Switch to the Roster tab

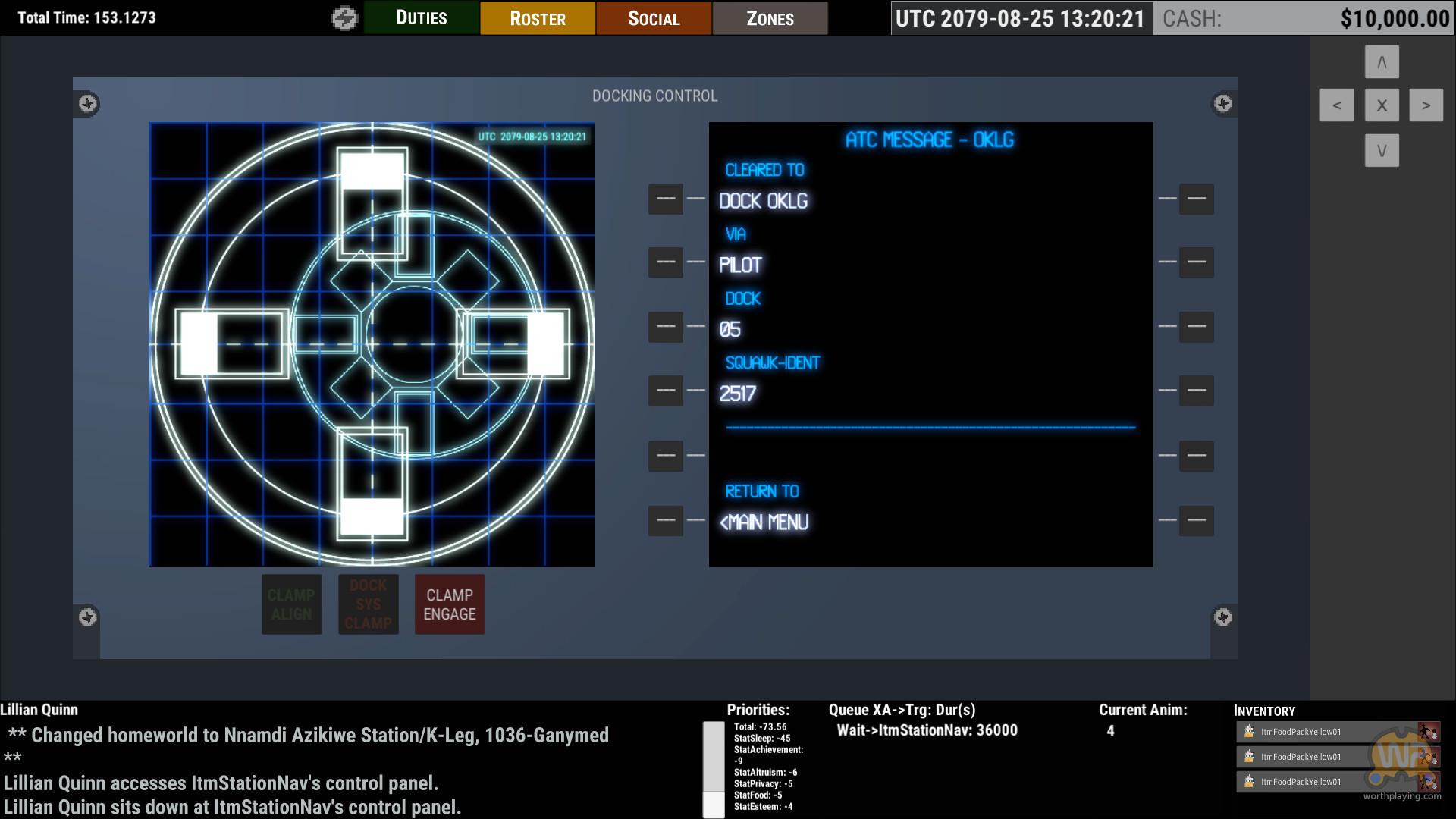[x=538, y=18]
